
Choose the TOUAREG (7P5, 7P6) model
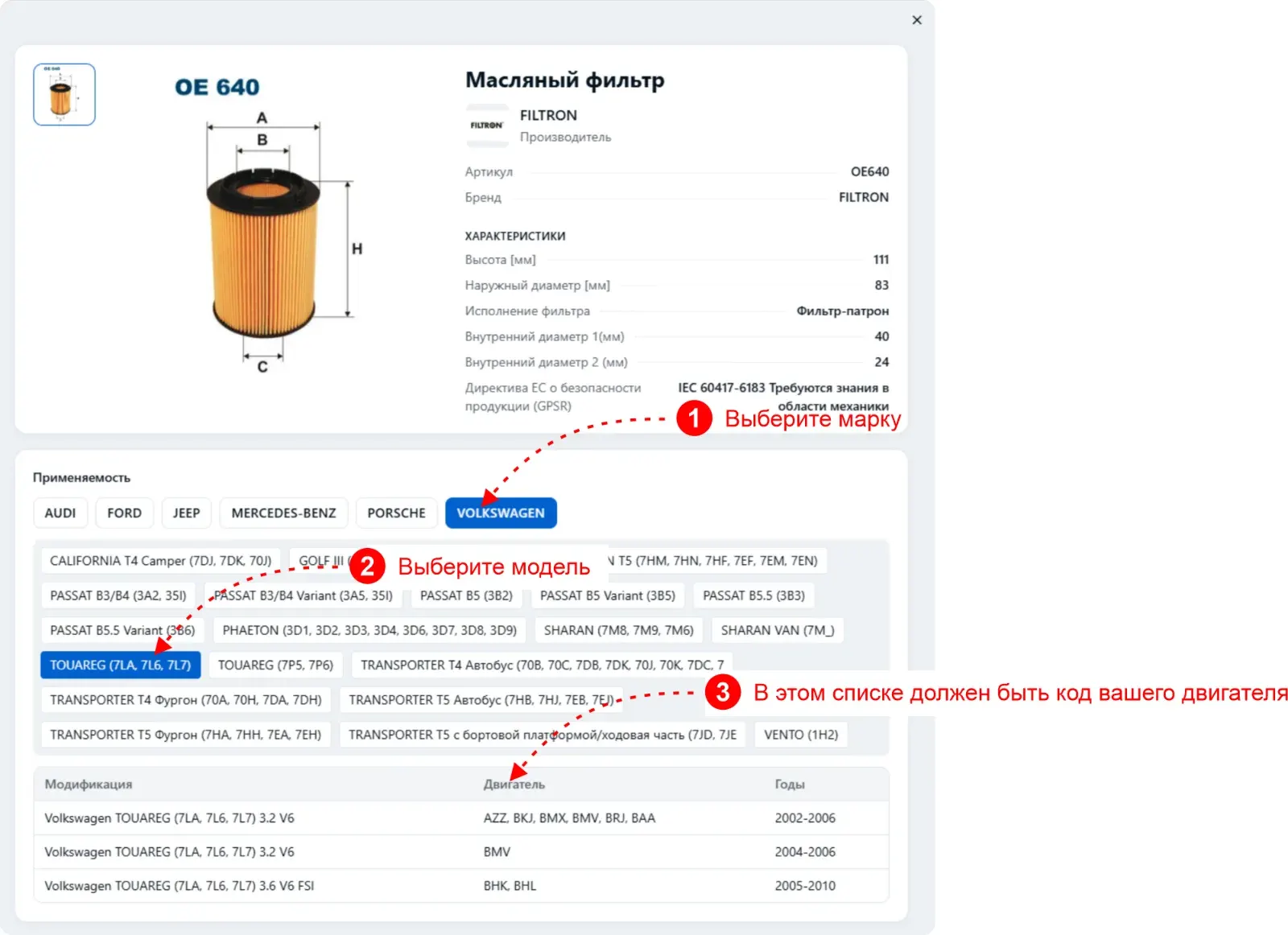275,665
